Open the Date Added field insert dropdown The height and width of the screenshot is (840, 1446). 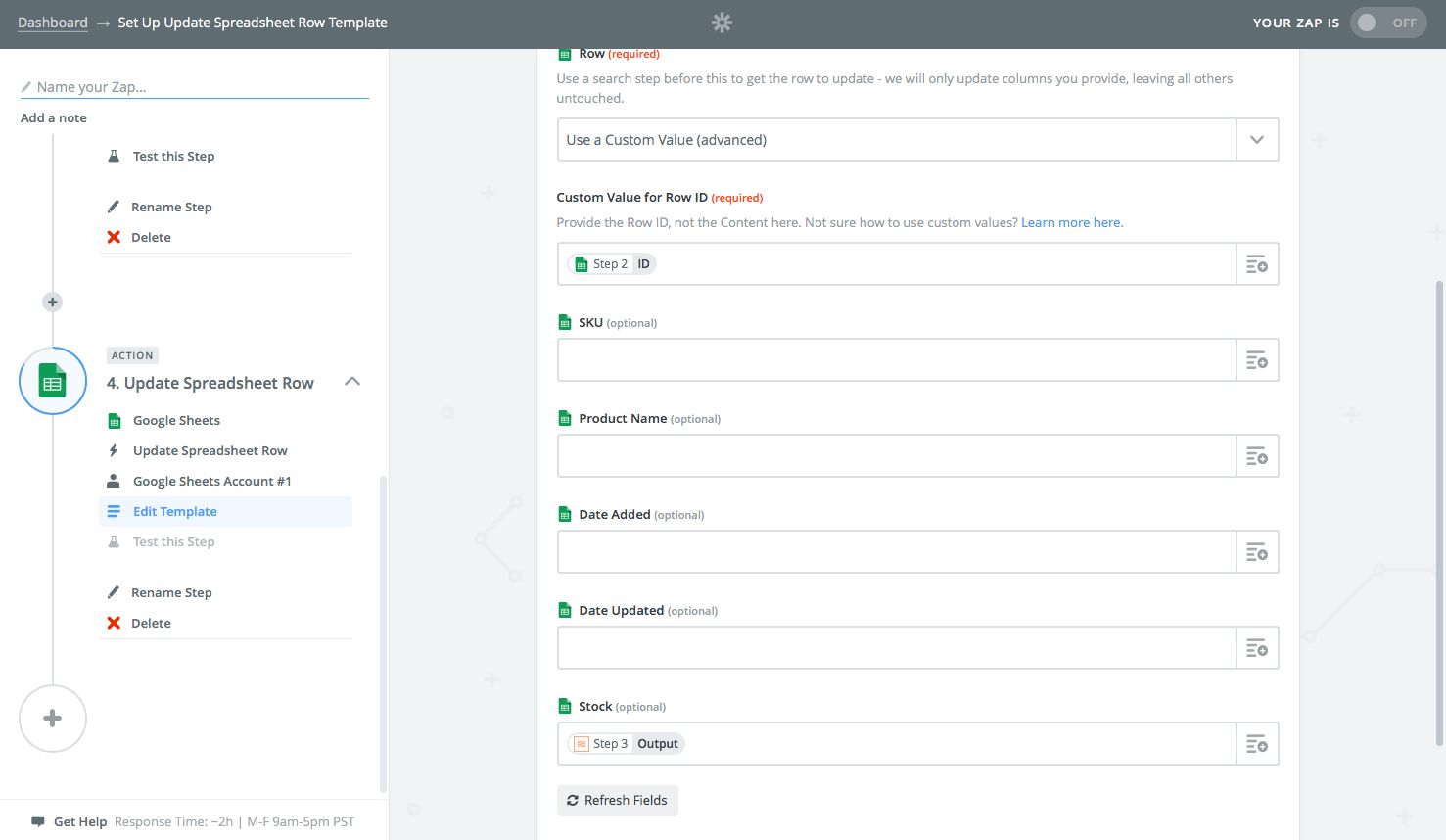[1257, 551]
